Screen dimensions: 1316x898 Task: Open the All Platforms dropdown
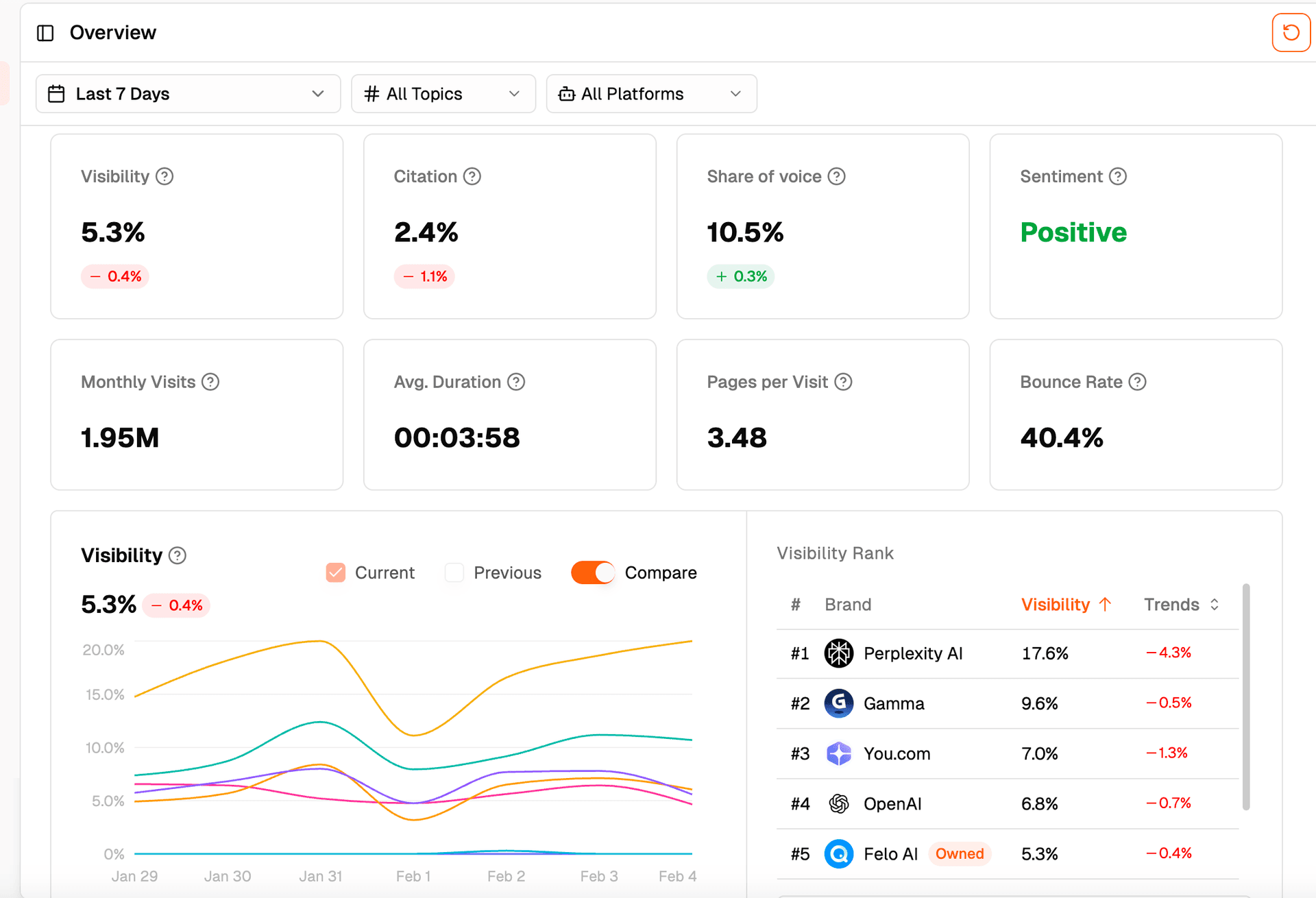tap(652, 94)
